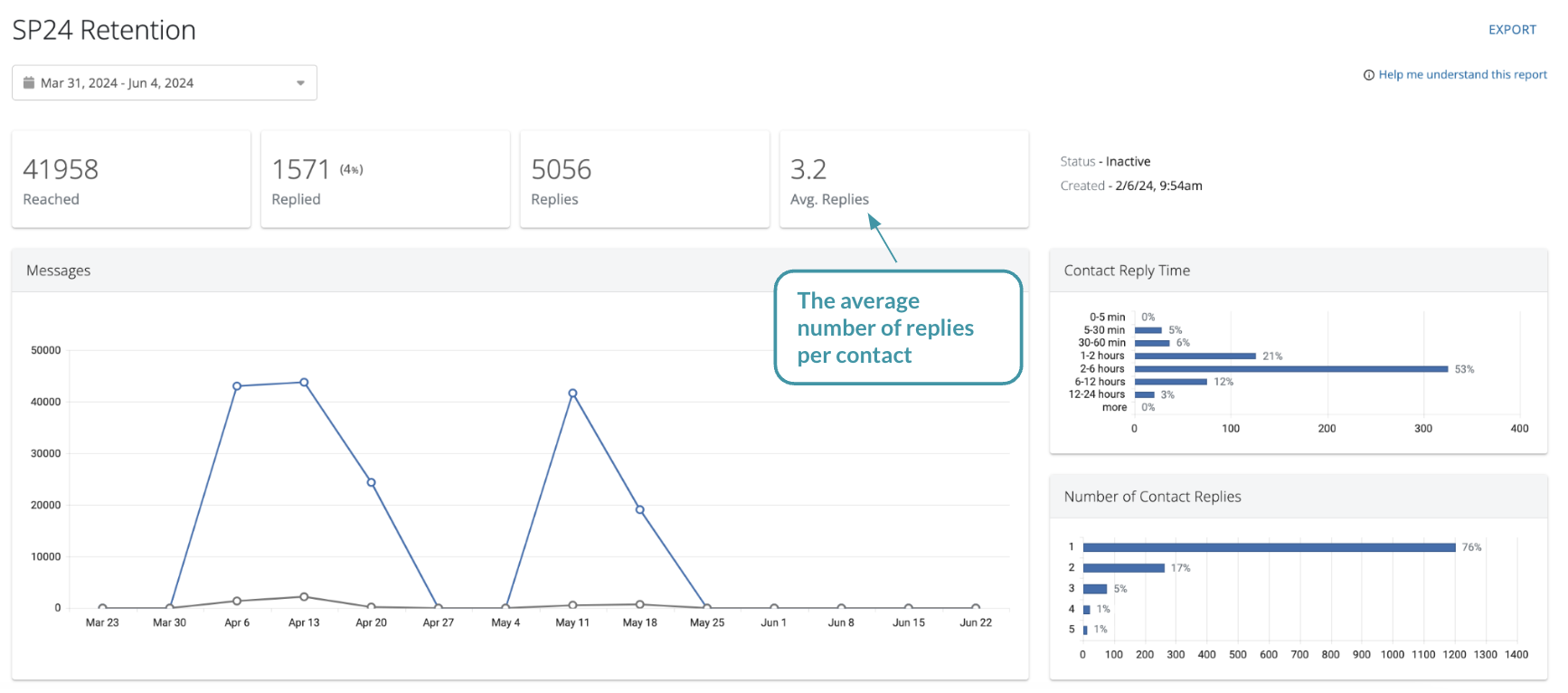
Task: Click the info icon beside help link
Action: point(1369,75)
